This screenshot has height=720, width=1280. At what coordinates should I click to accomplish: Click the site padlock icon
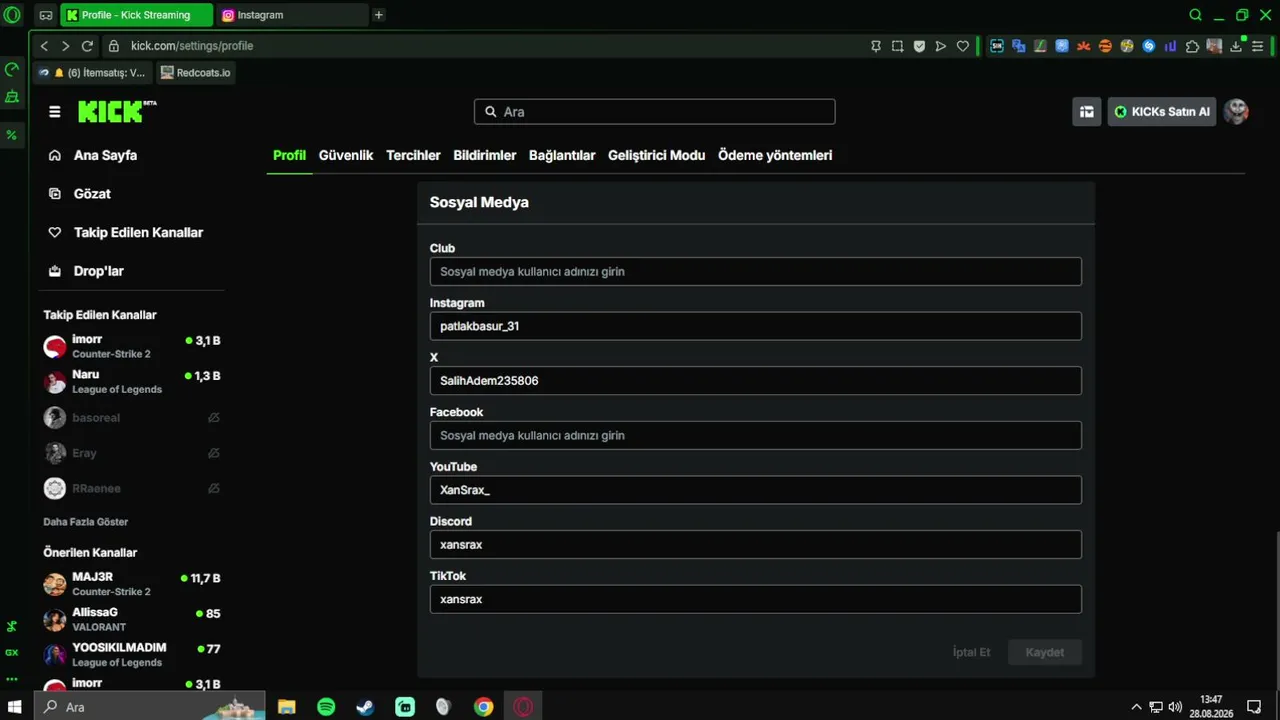pos(114,46)
